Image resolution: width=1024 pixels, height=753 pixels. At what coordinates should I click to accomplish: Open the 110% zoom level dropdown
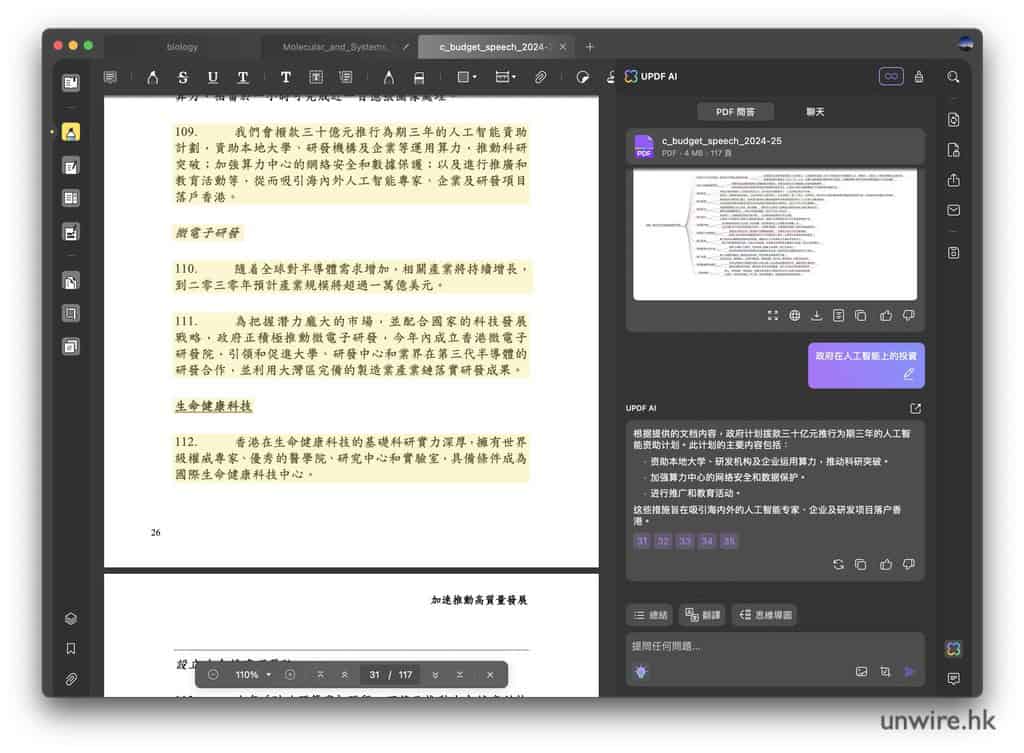coord(254,675)
